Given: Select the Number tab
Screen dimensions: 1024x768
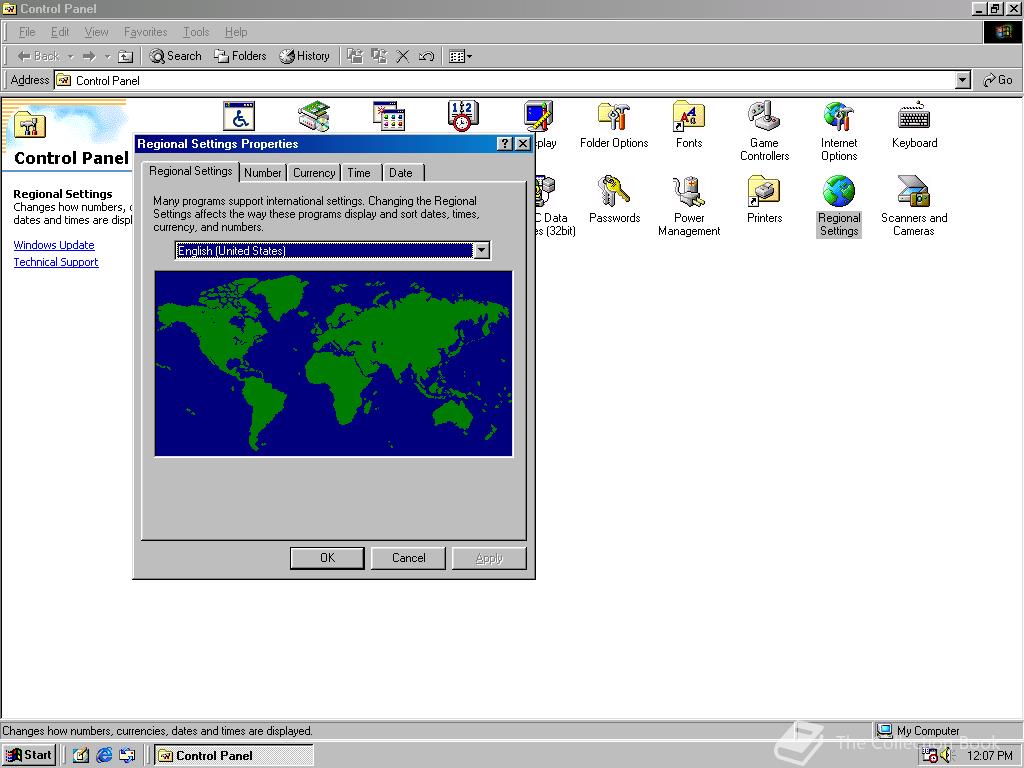Looking at the screenshot, I should point(263,172).
